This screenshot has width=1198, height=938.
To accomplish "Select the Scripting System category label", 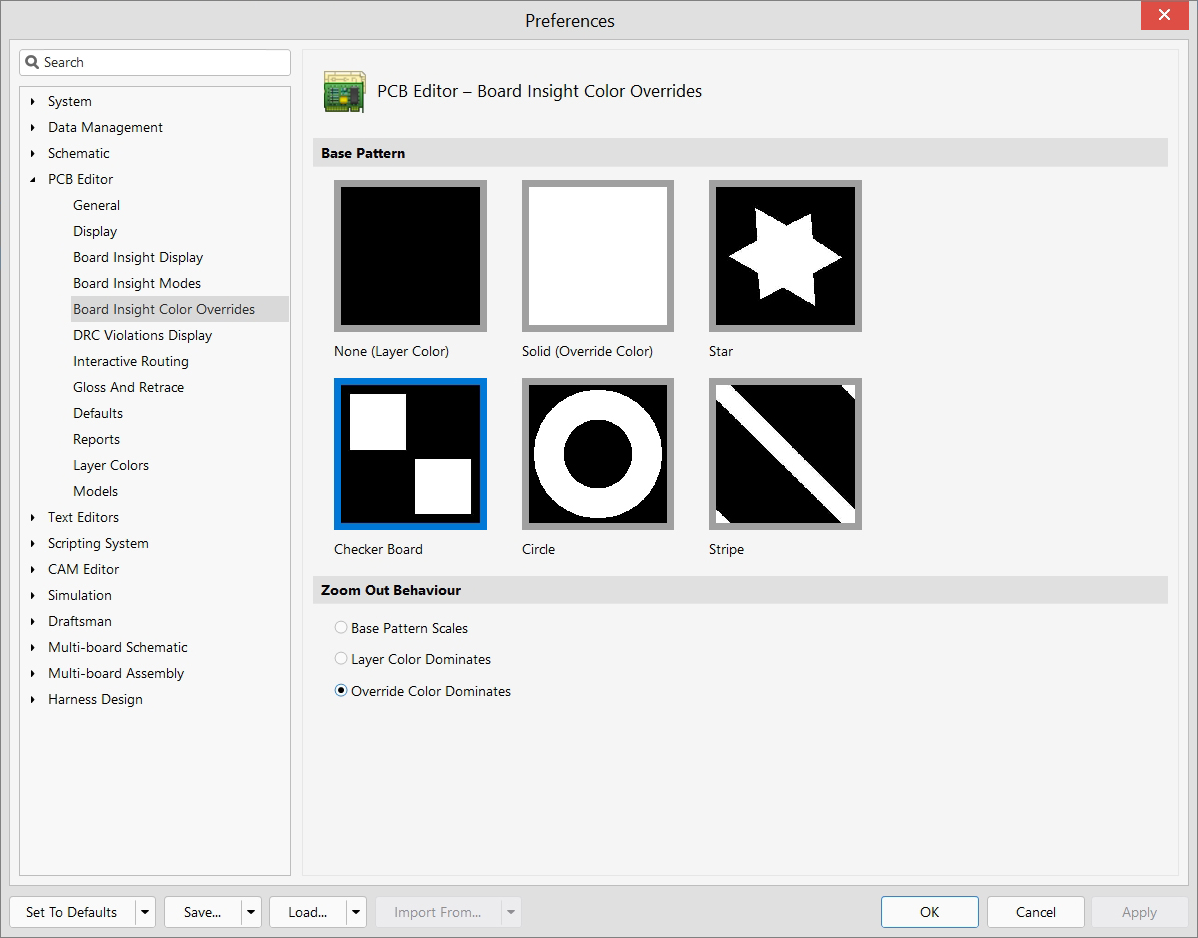I will point(99,544).
